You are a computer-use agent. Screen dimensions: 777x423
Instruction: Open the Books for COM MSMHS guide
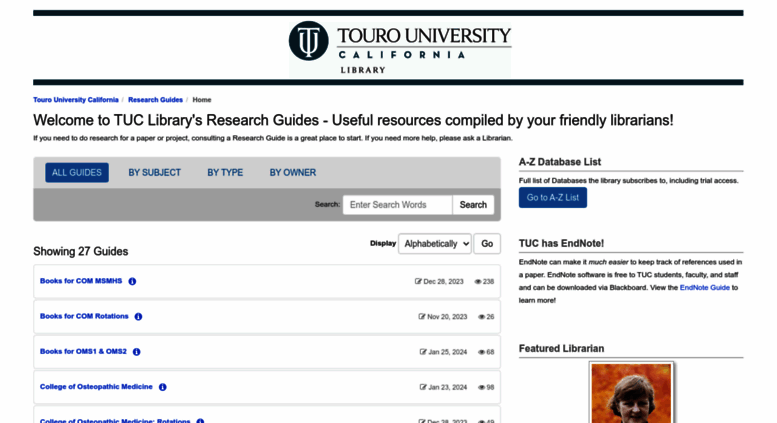click(81, 281)
